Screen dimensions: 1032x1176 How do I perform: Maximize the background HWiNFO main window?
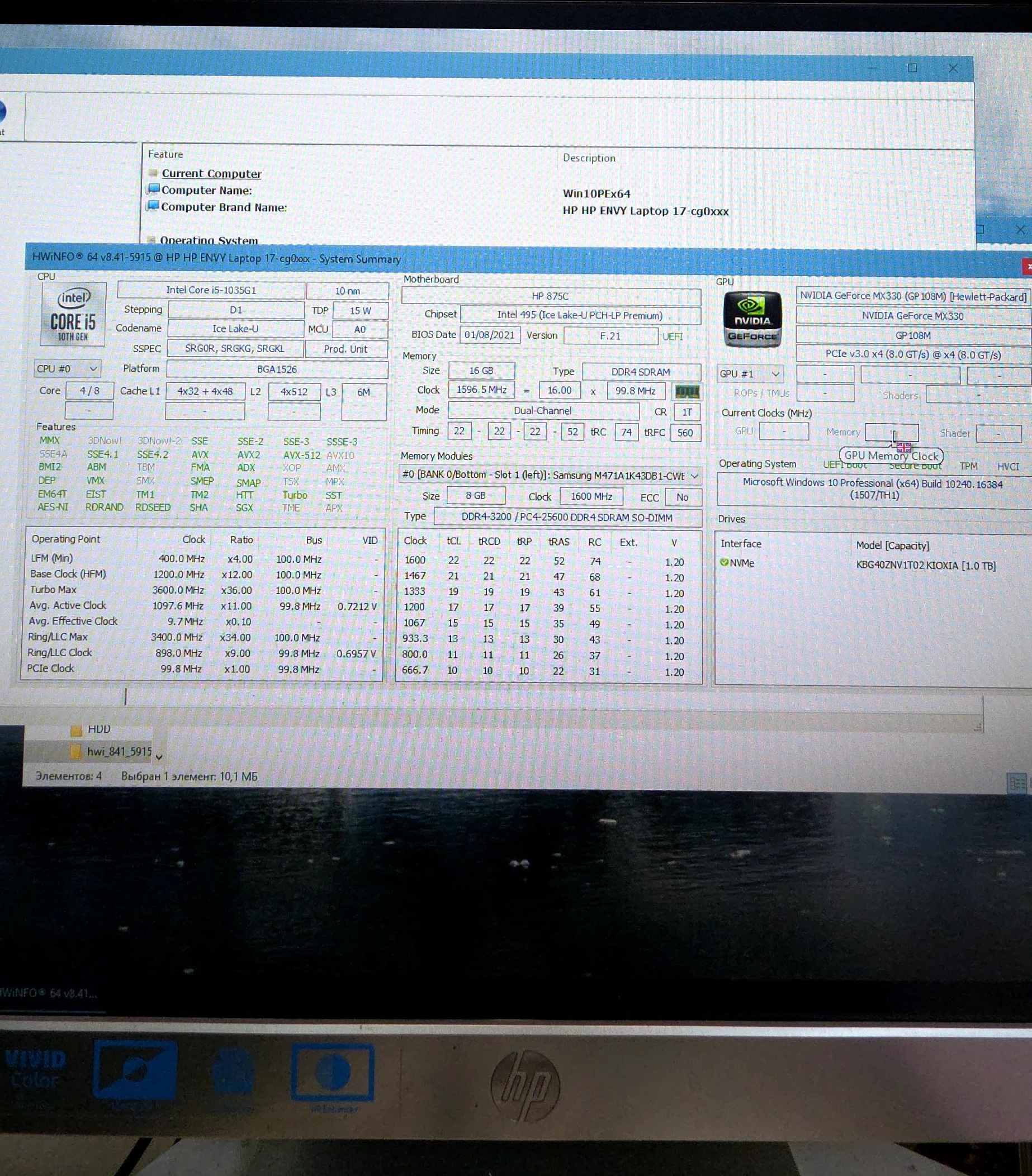[x=912, y=68]
